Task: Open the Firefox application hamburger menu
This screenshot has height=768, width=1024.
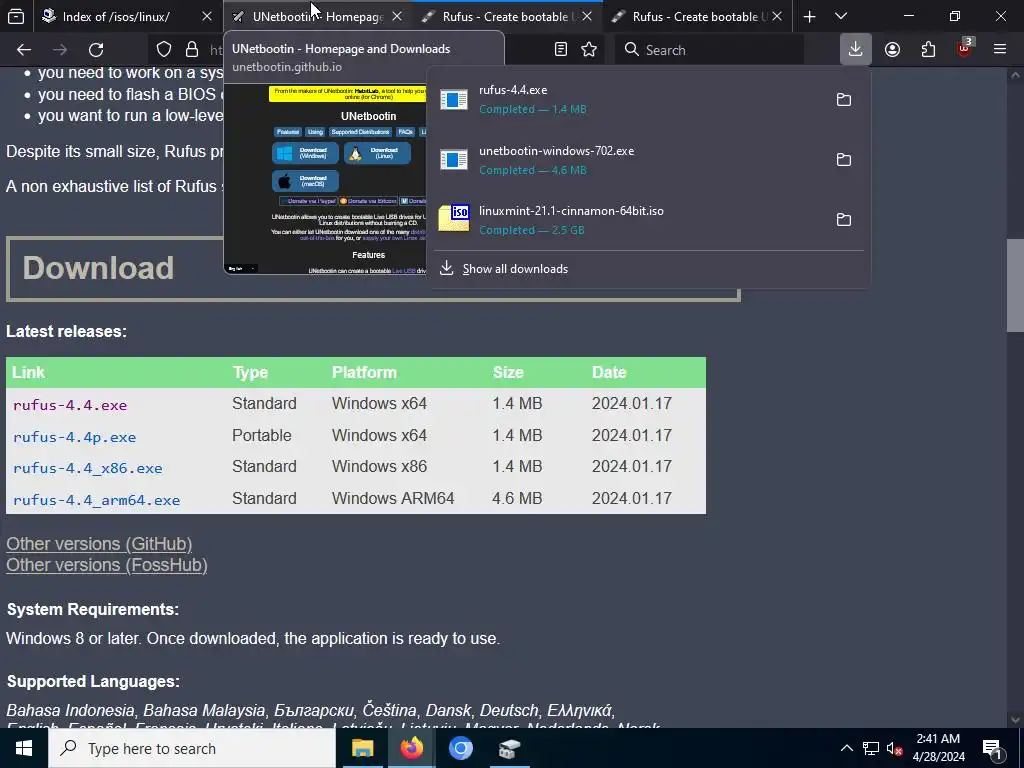Action: coord(1000,50)
